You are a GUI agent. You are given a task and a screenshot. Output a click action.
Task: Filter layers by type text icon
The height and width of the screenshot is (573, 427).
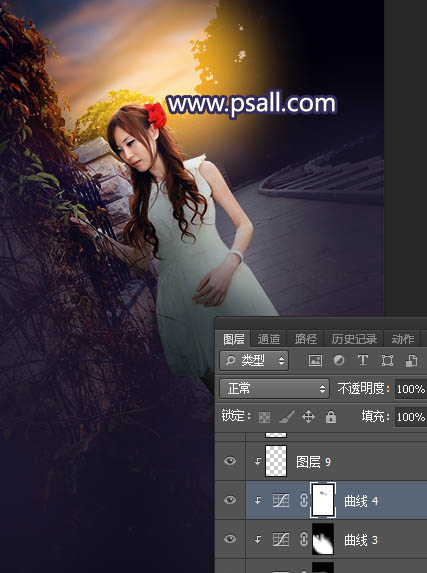[363, 360]
